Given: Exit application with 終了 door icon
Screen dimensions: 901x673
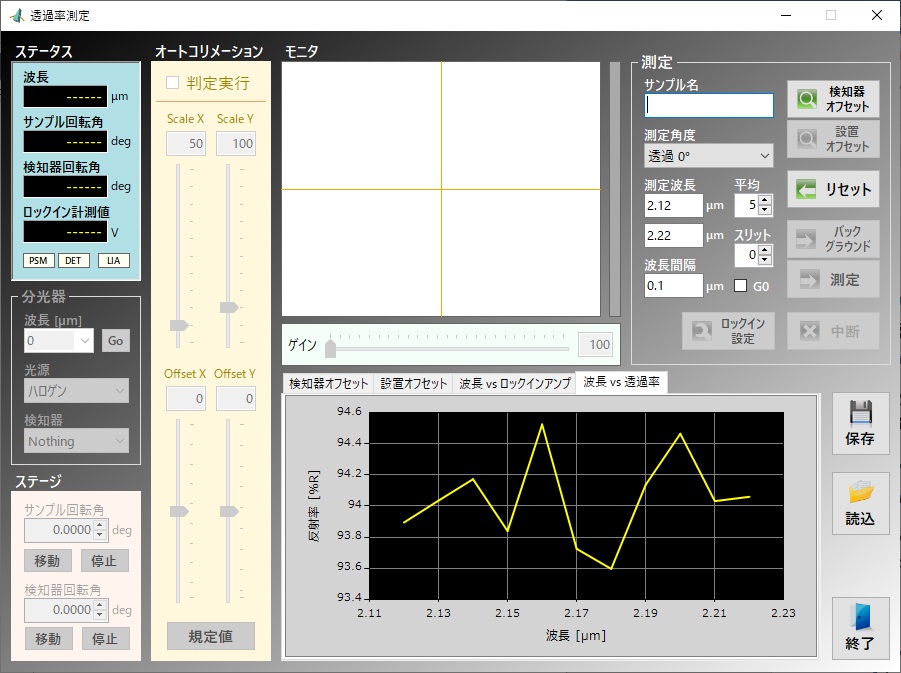Looking at the screenshot, I should [x=860, y=628].
